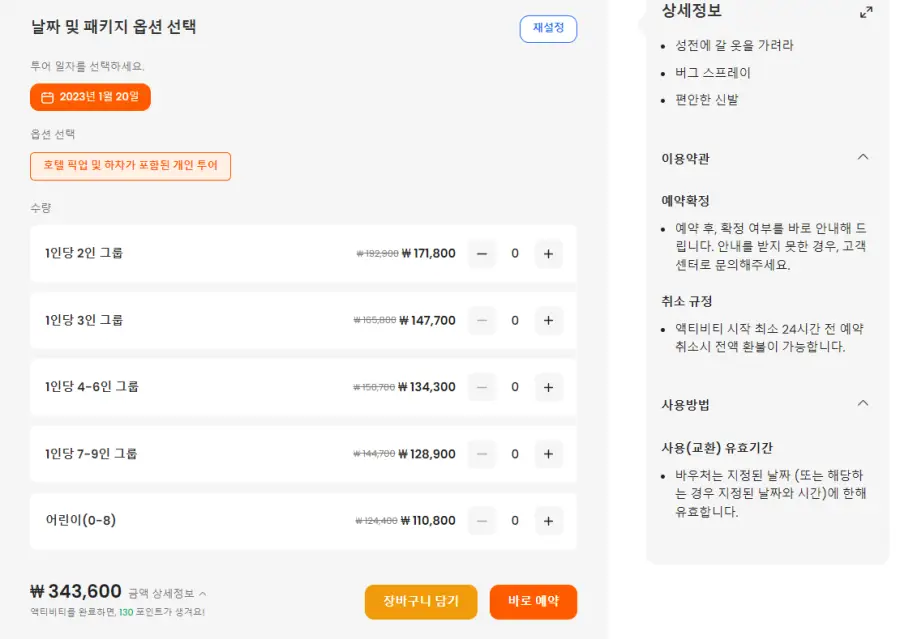
Task: Click the 1인당 2인 그룹 price ₩171,800
Action: [x=428, y=253]
